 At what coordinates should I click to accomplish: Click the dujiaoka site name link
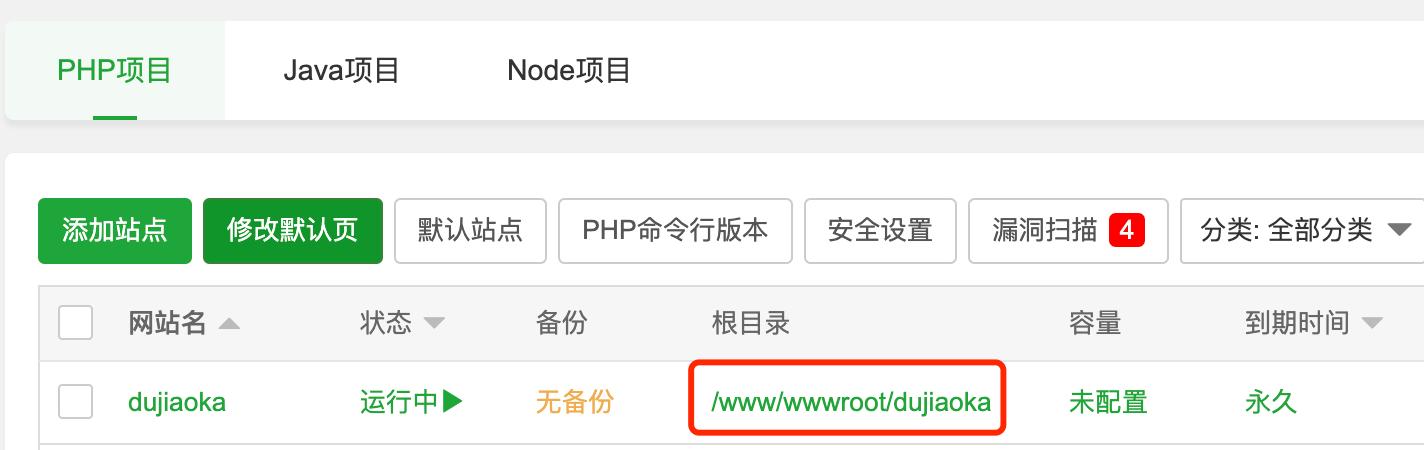click(177, 402)
